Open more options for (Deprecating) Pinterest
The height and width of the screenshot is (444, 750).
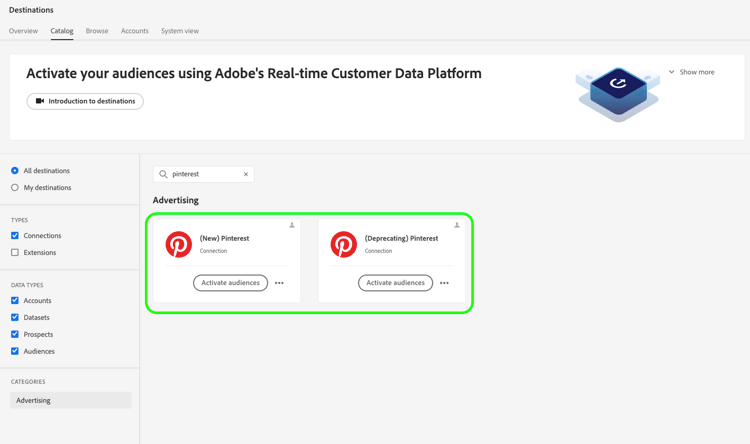point(445,283)
